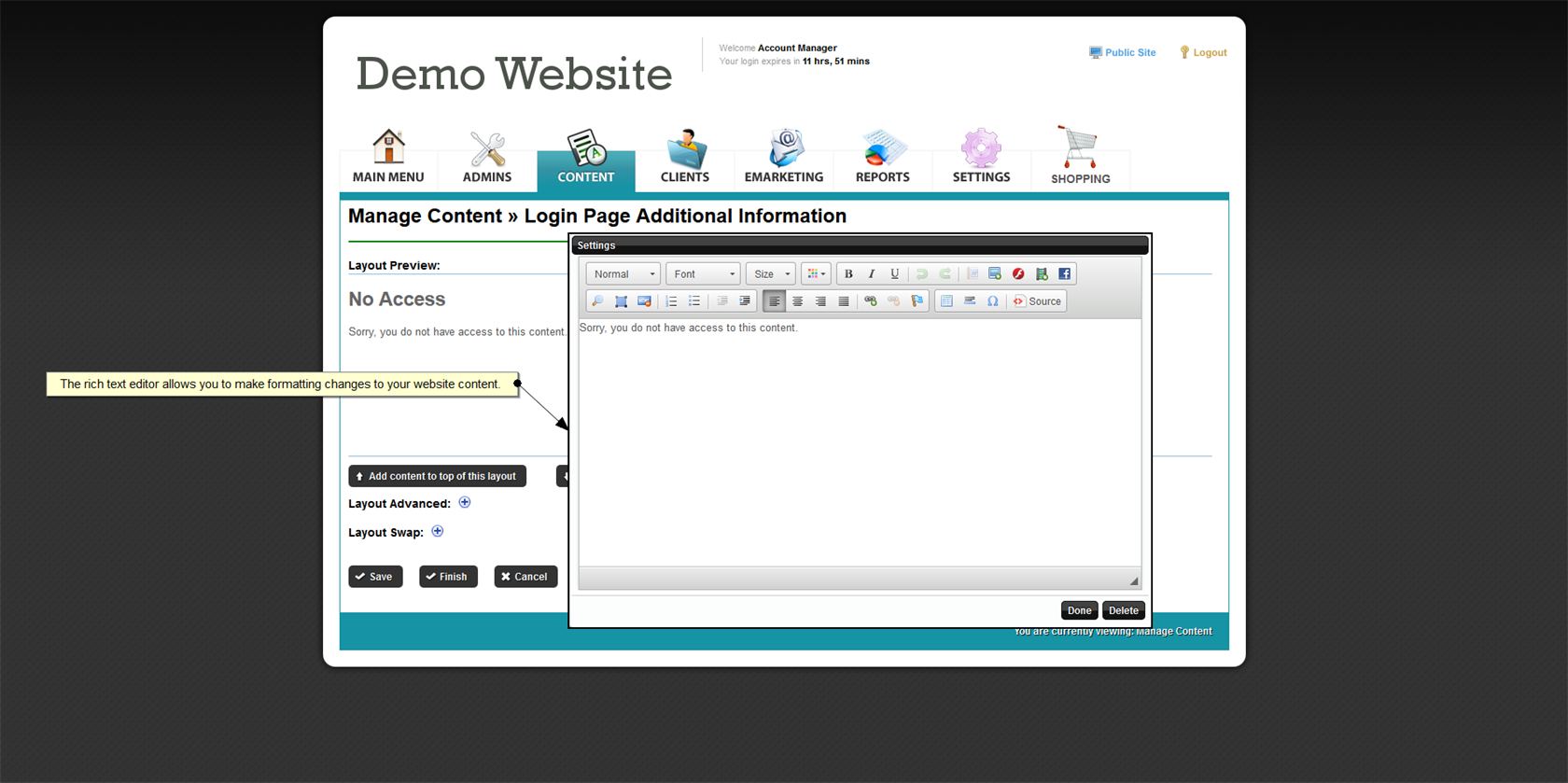The height and width of the screenshot is (783, 1568).
Task: Open the text color picker
Action: [x=816, y=274]
